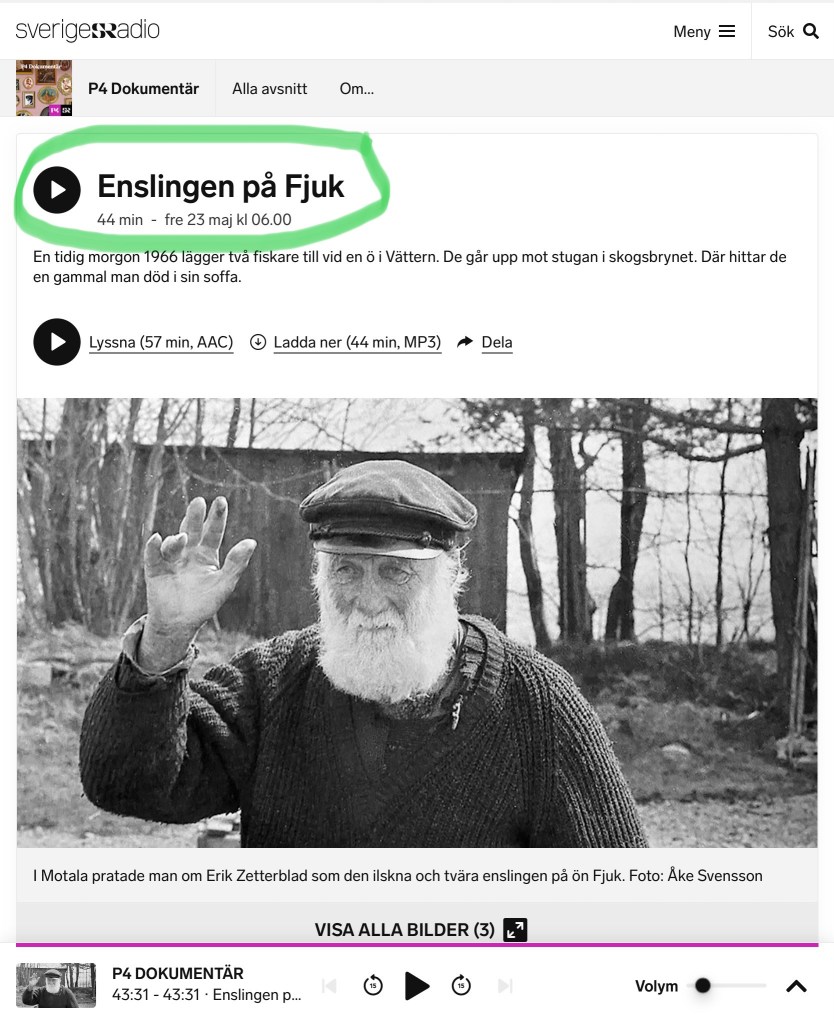Click fullscreen icon beside Visa alla bilder

(x=515, y=929)
